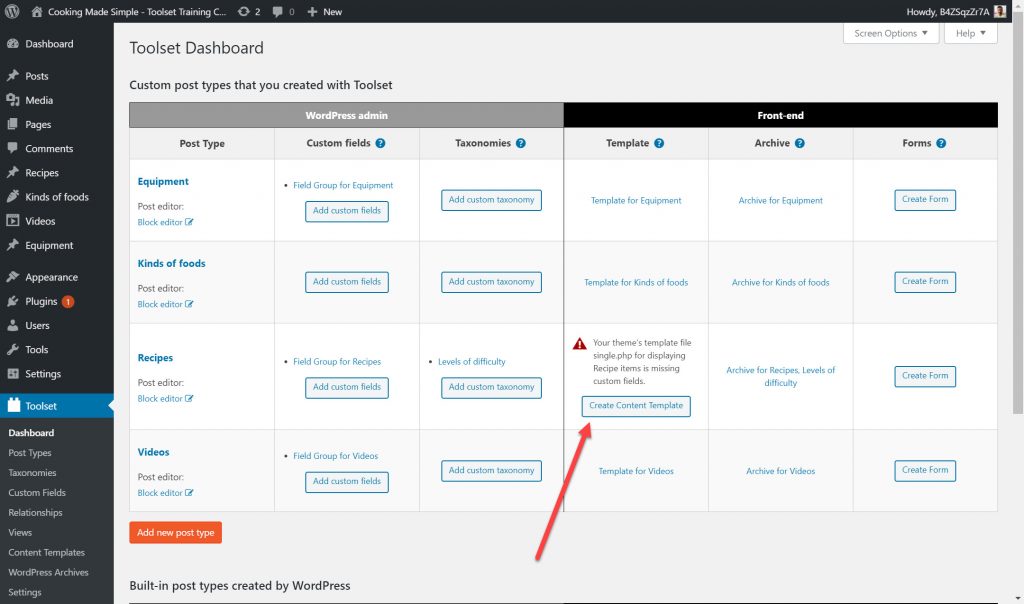Screen dimensions: 1024x604
Task: Click Howdy, B4ZSqzZr7A account text
Action: pos(948,12)
